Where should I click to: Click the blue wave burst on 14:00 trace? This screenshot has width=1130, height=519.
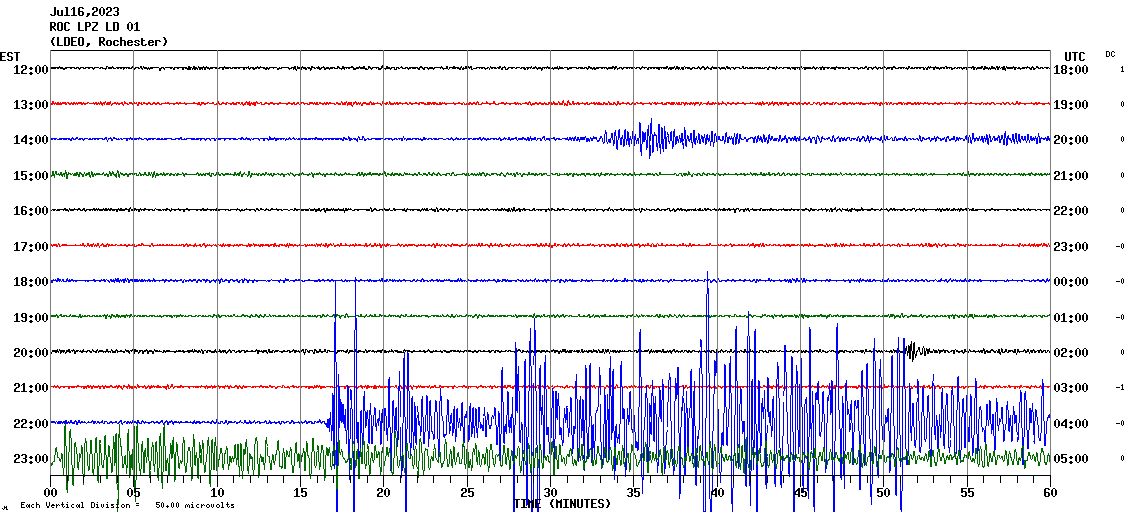tap(650, 138)
